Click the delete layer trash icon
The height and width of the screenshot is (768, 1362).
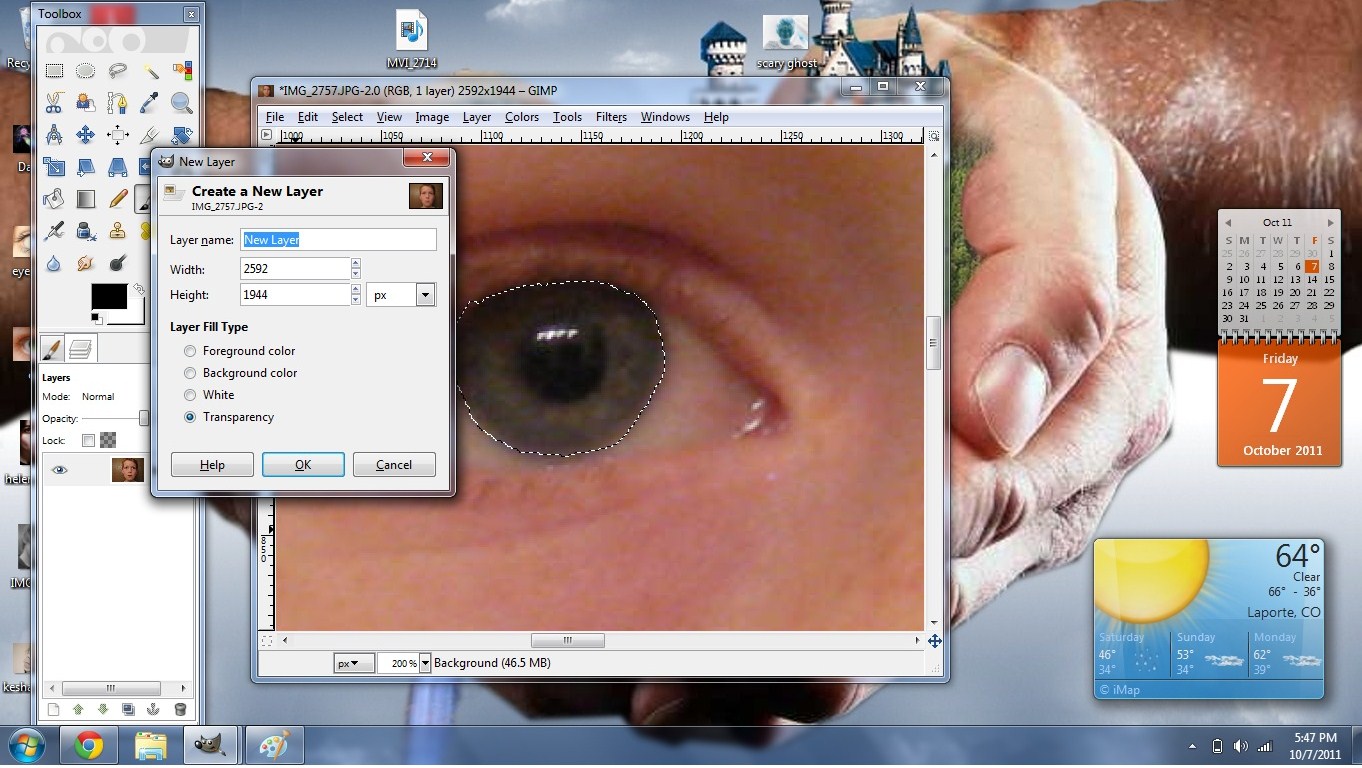tap(180, 709)
